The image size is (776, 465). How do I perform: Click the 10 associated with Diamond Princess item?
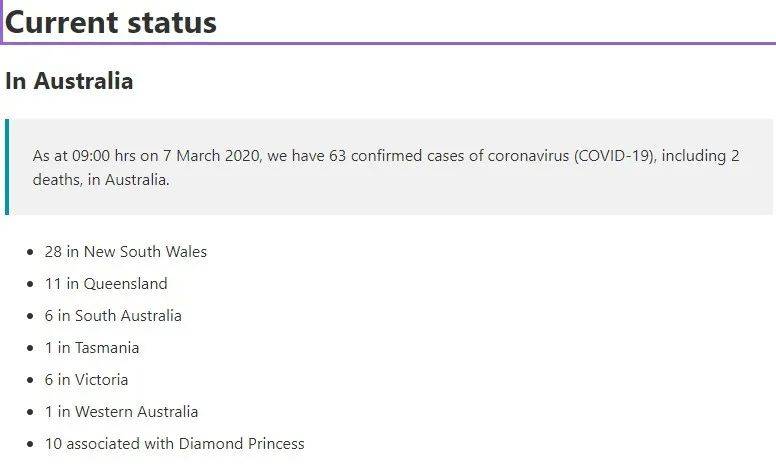(x=174, y=444)
